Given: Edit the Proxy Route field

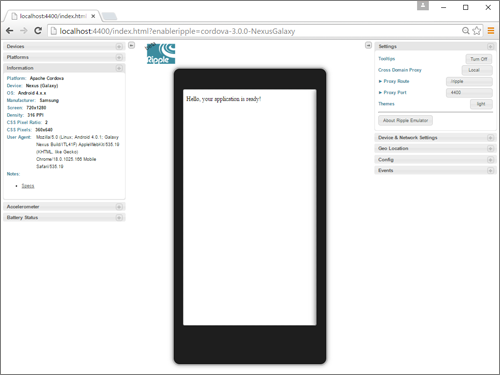Looking at the screenshot, I should click(469, 81).
